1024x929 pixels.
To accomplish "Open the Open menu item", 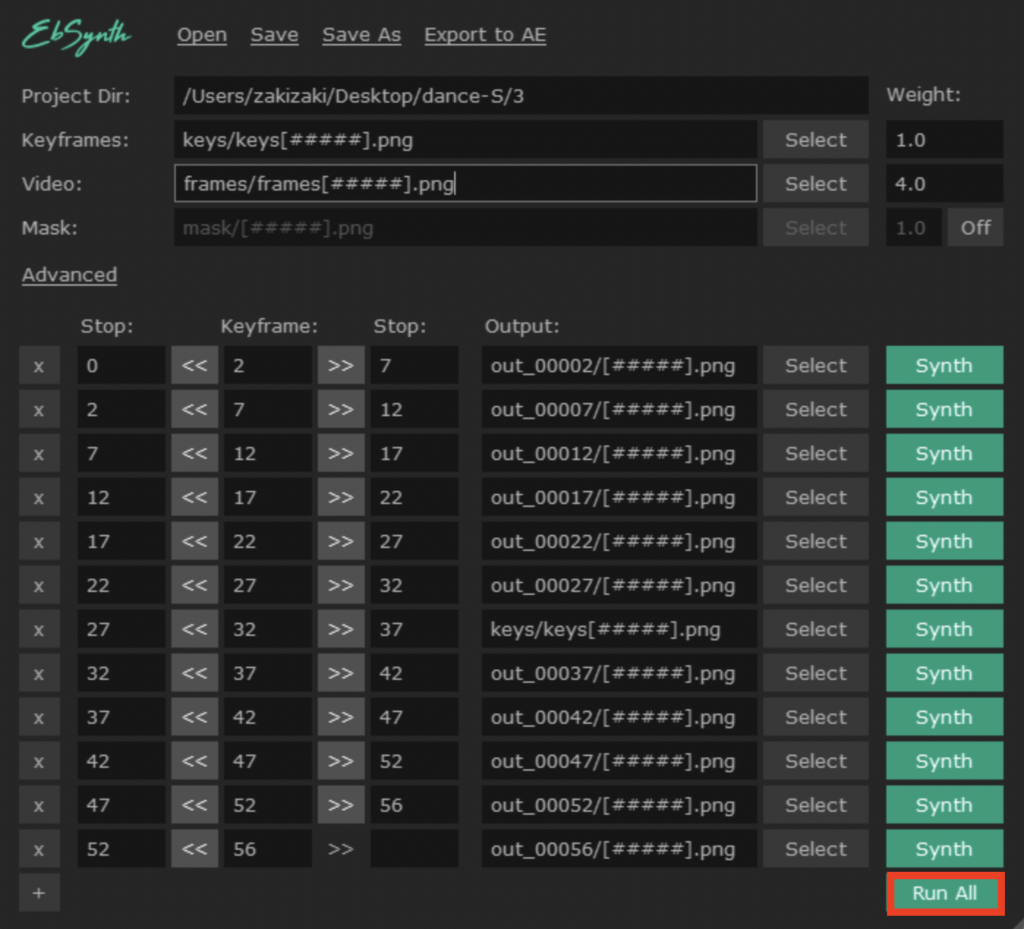I will pos(202,35).
